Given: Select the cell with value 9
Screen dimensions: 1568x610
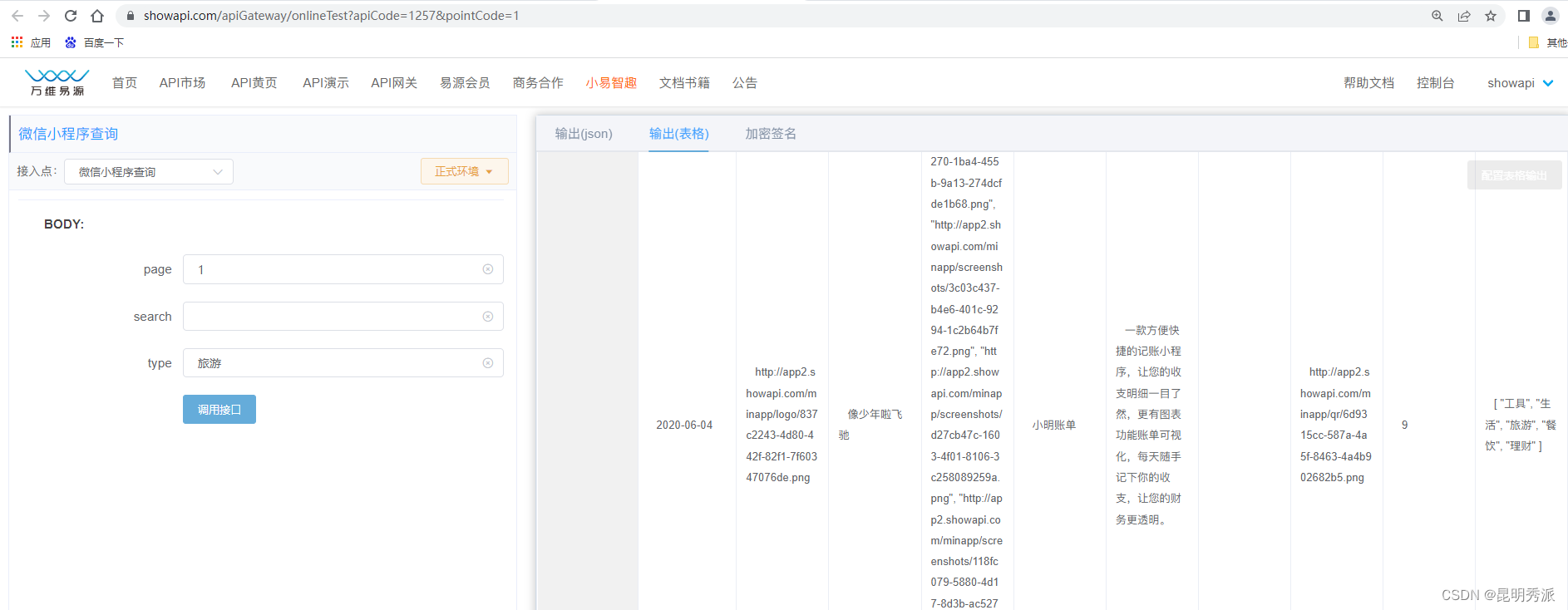Looking at the screenshot, I should (1405, 425).
